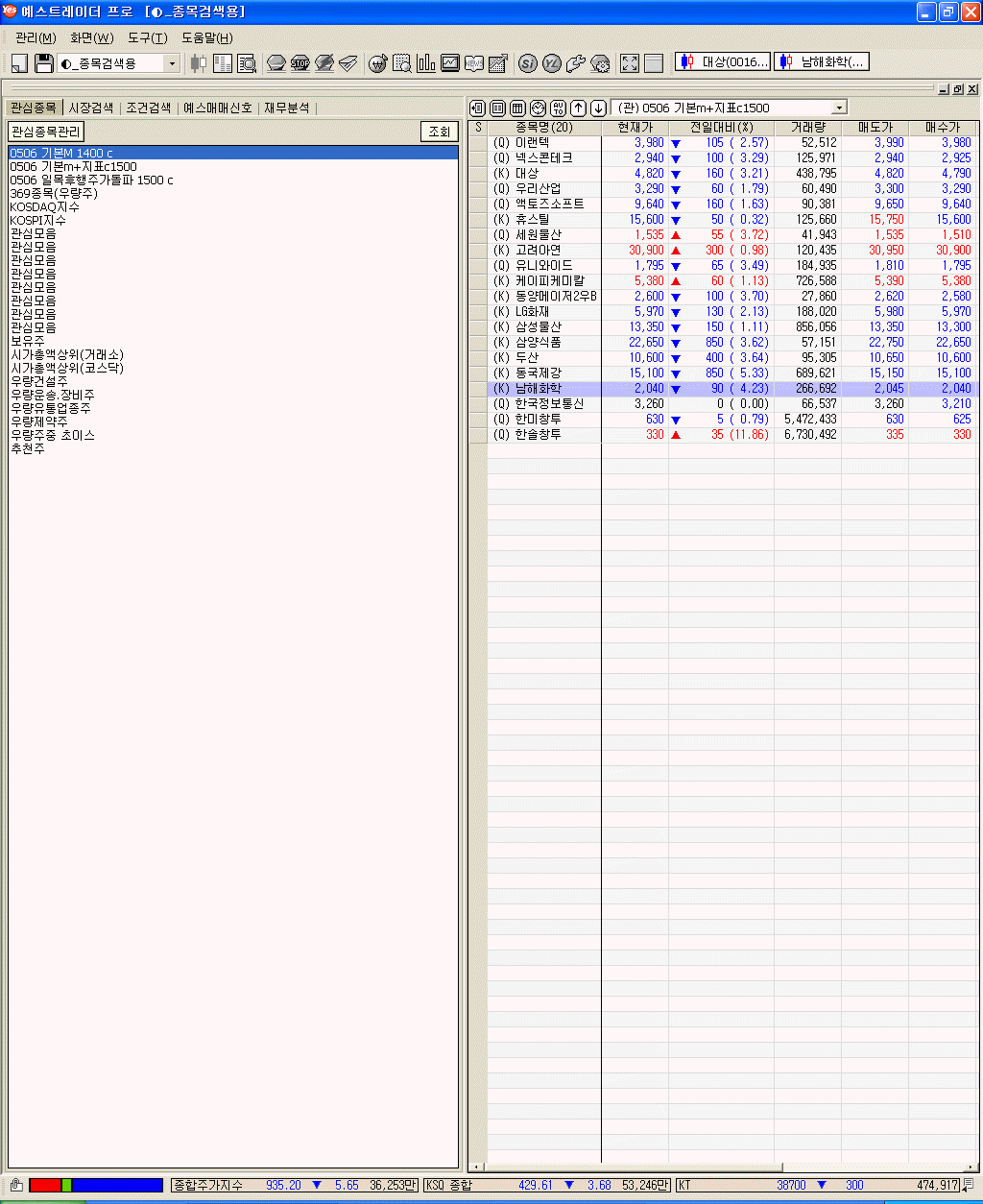Click the red-green-blue market ratio bar

(96, 1185)
